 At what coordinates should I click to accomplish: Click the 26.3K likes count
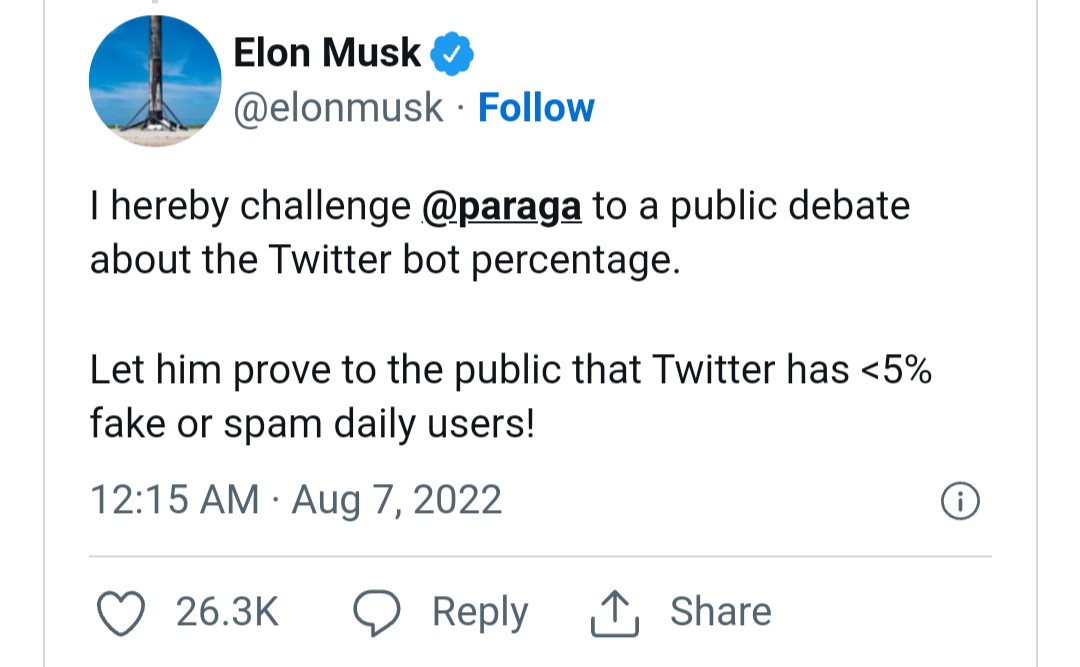click(227, 612)
